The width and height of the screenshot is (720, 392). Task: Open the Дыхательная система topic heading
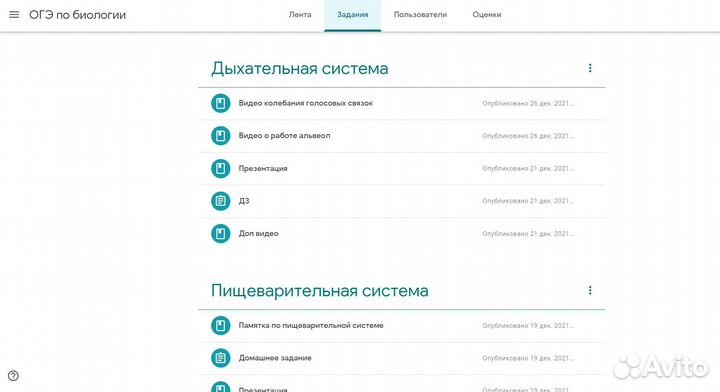[x=300, y=68]
